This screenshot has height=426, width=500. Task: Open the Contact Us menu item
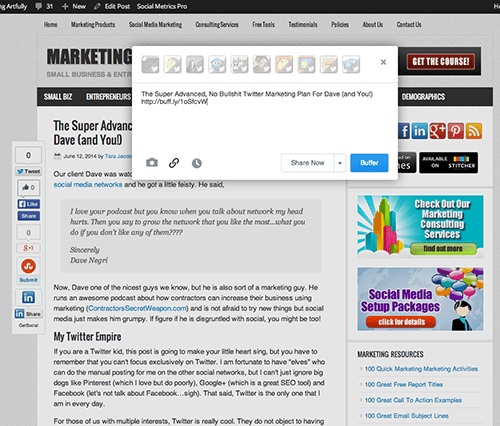click(409, 25)
